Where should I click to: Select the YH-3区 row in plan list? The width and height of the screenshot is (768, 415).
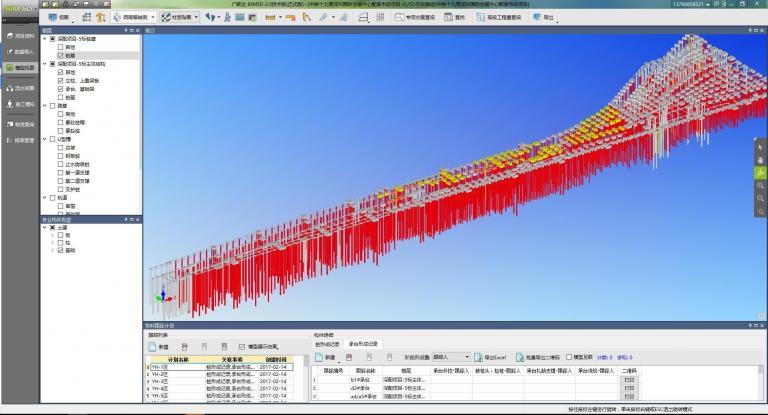click(160, 381)
